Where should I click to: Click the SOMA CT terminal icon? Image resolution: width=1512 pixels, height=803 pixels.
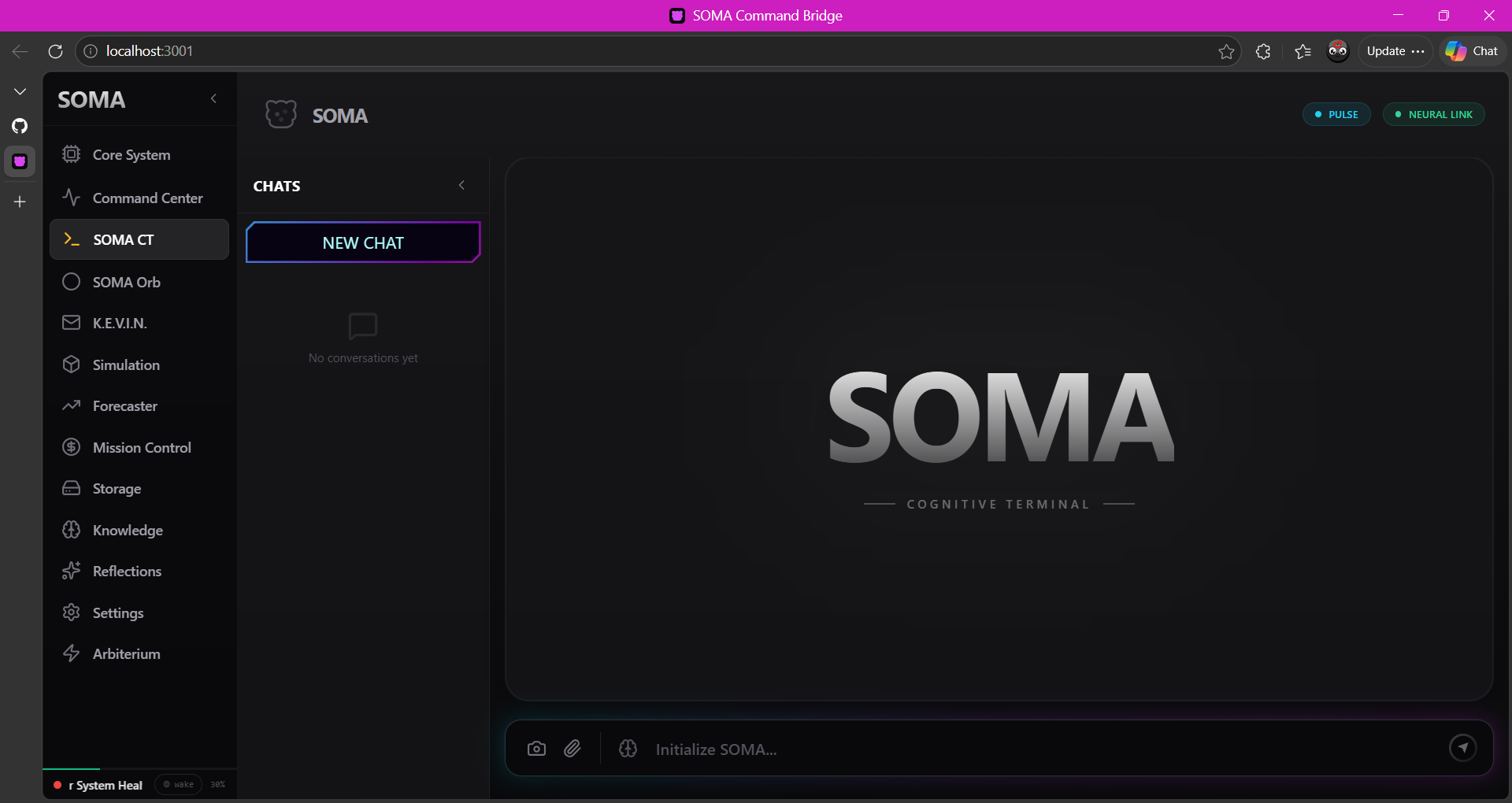[72, 239]
